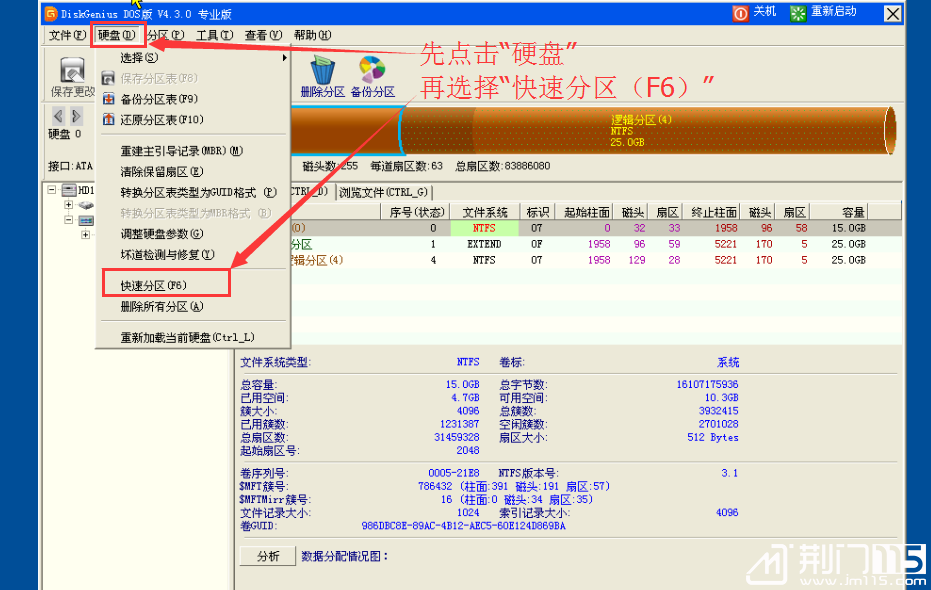Open the 工具(T) menu

coord(215,35)
